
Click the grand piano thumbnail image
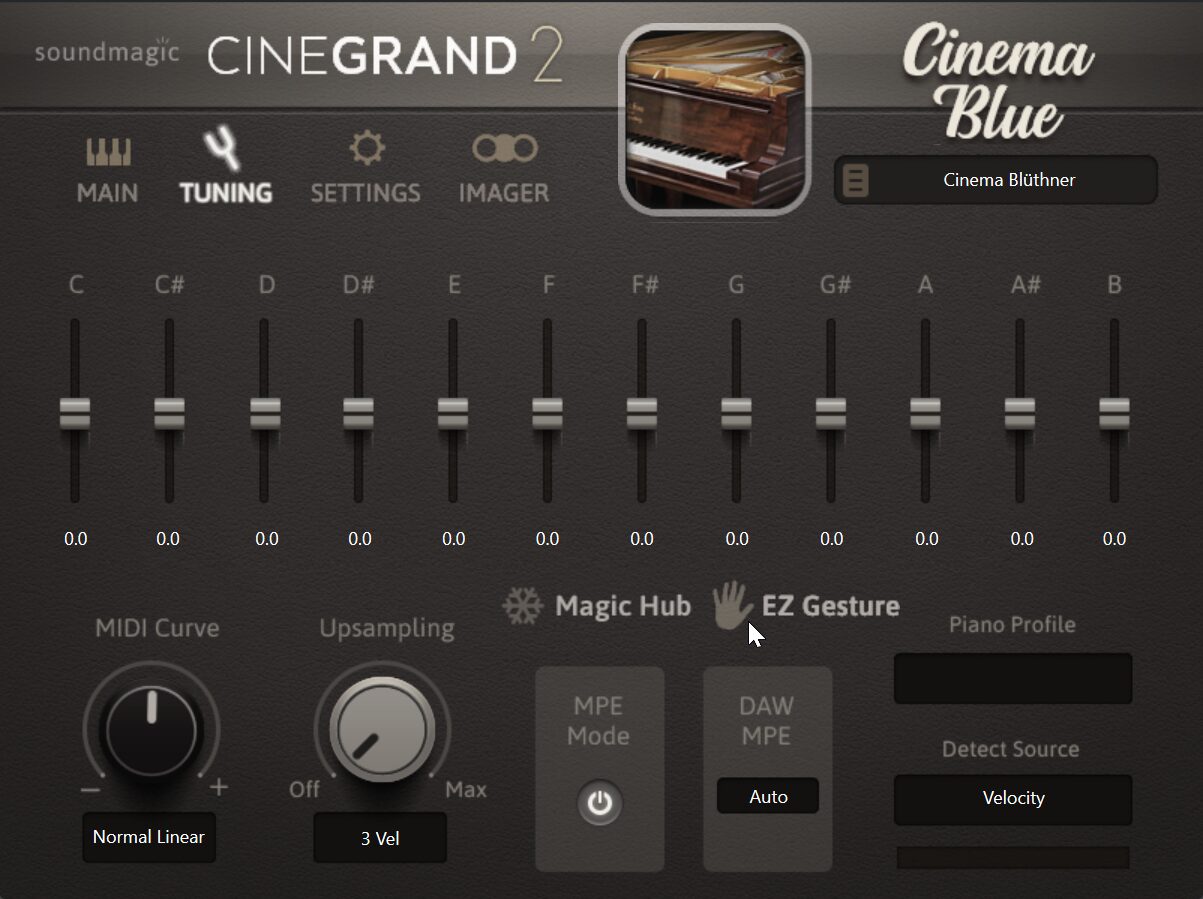[x=715, y=119]
